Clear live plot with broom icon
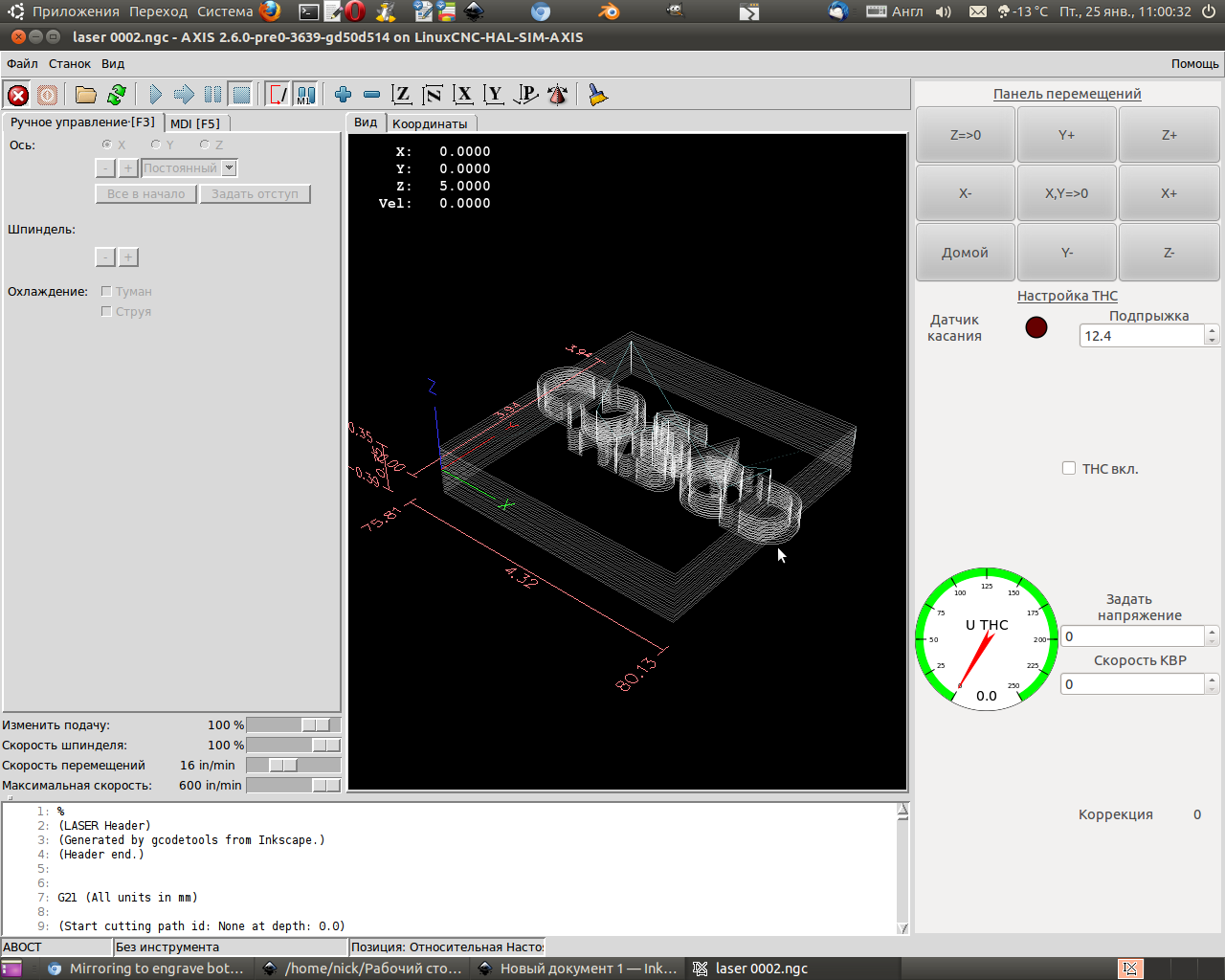The image size is (1225, 980). tap(598, 95)
